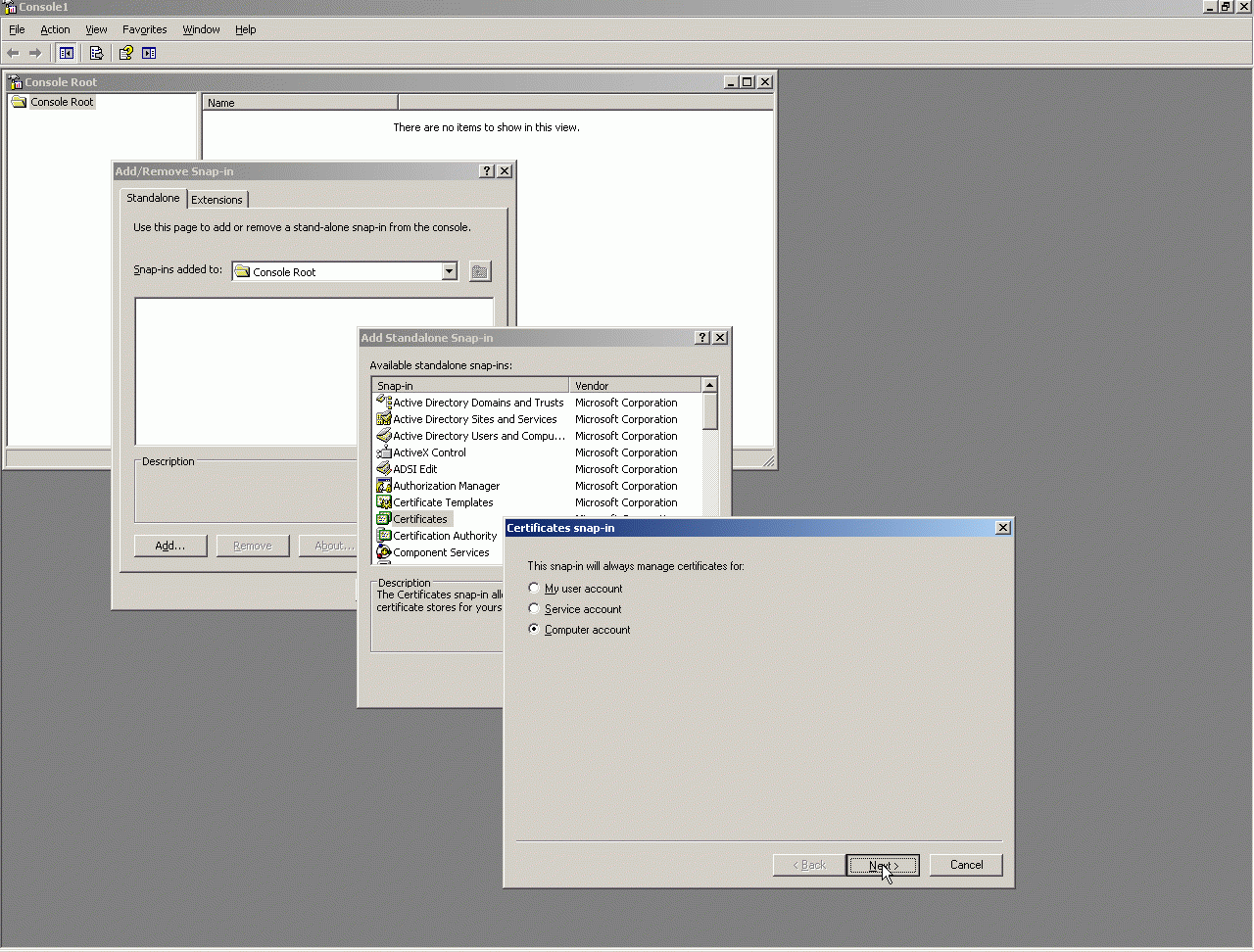This screenshot has height=952, width=1254.
Task: Click the Forward arrow in the toolbar
Action: pyautogui.click(x=35, y=53)
